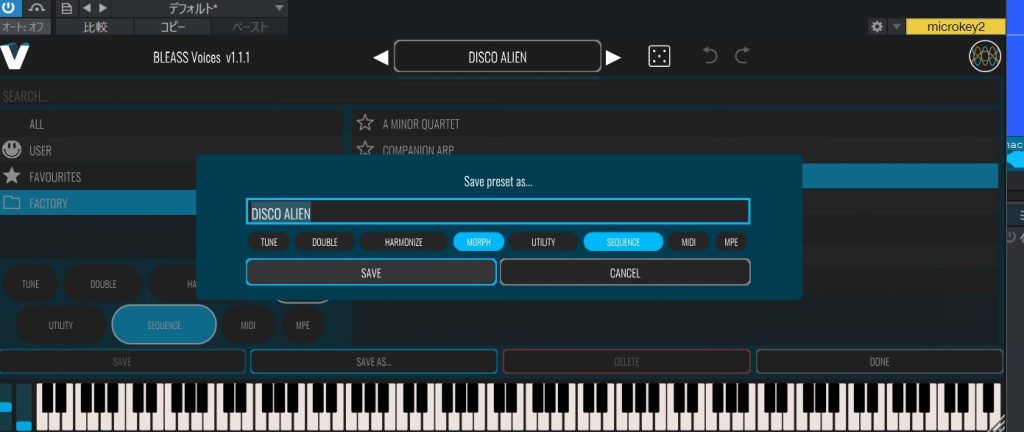The height and width of the screenshot is (432, 1024).
Task: Click the redo arrow icon
Action: [742, 56]
